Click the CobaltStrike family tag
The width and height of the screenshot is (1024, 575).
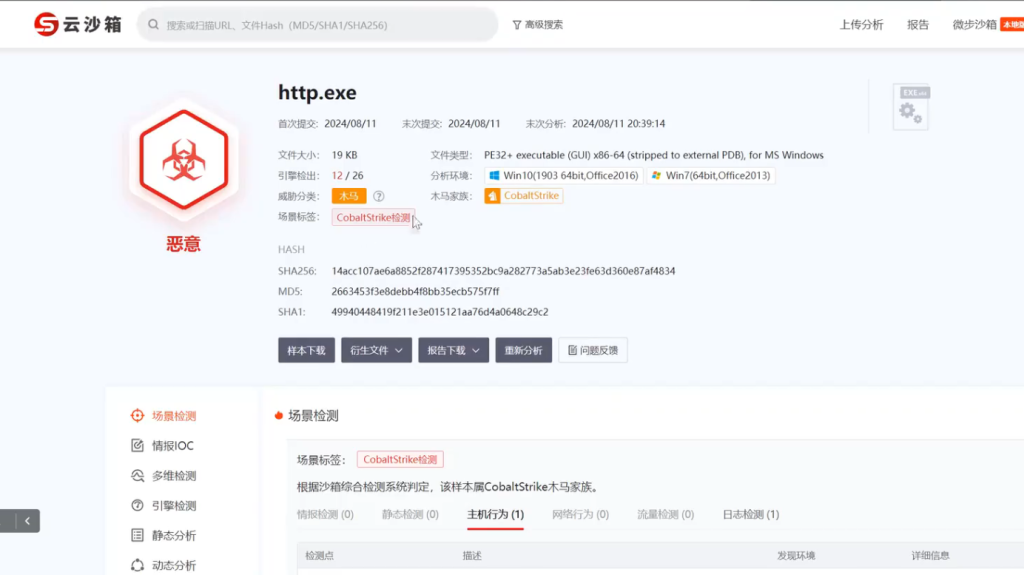click(x=524, y=195)
